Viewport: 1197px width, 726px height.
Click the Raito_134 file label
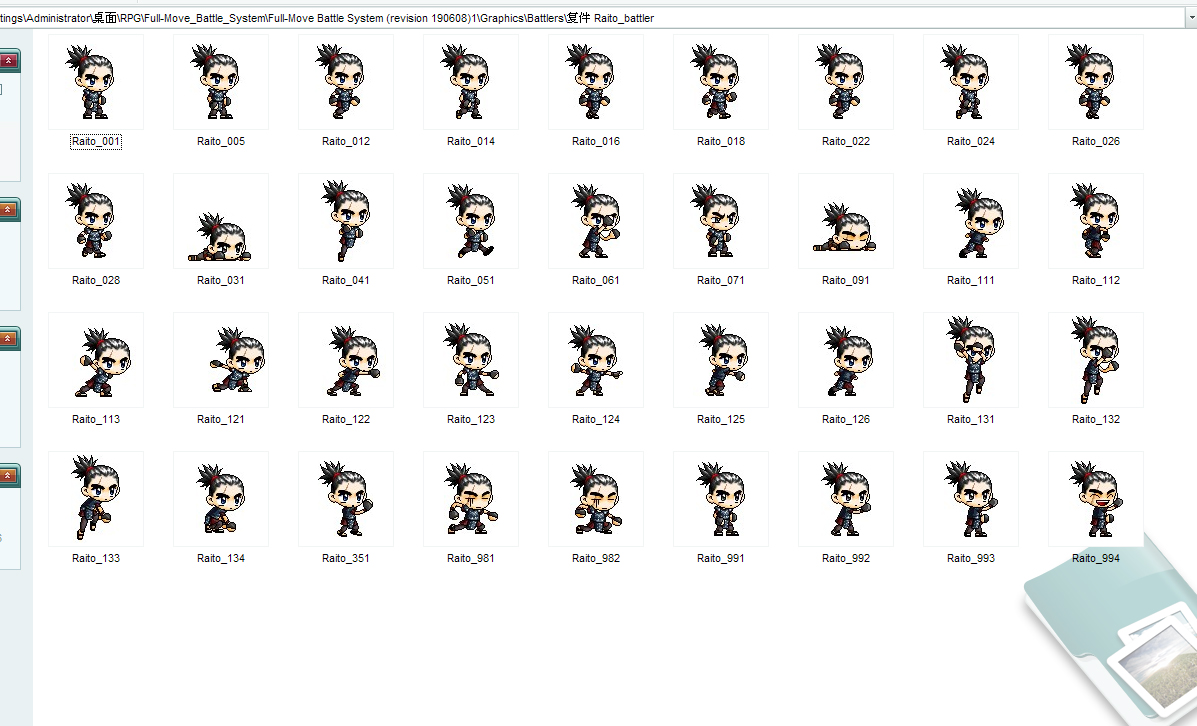[x=221, y=558]
